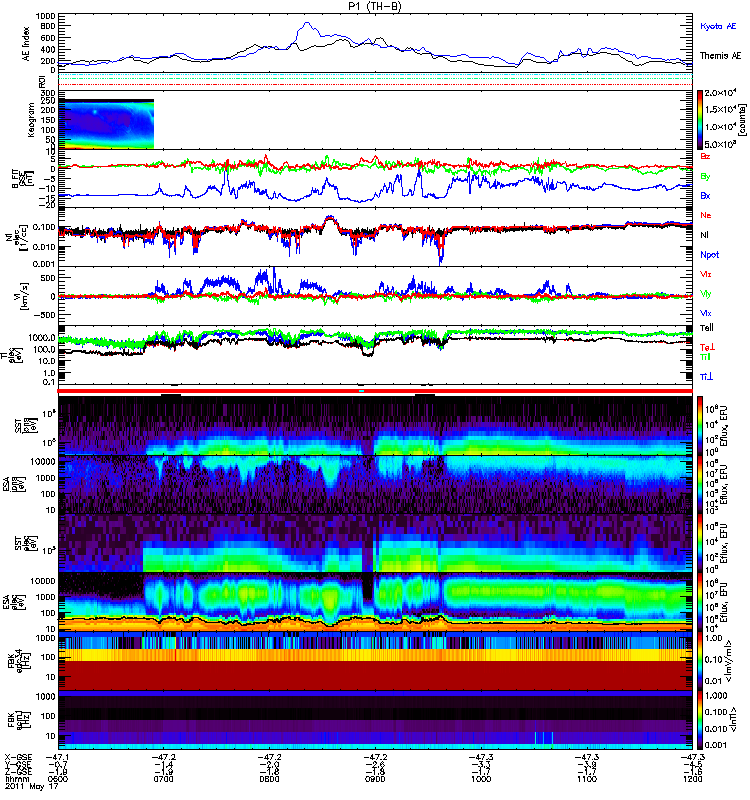This screenshot has height=800, width=750.
Task: Click the 0700 time tick label
Action: (164, 779)
